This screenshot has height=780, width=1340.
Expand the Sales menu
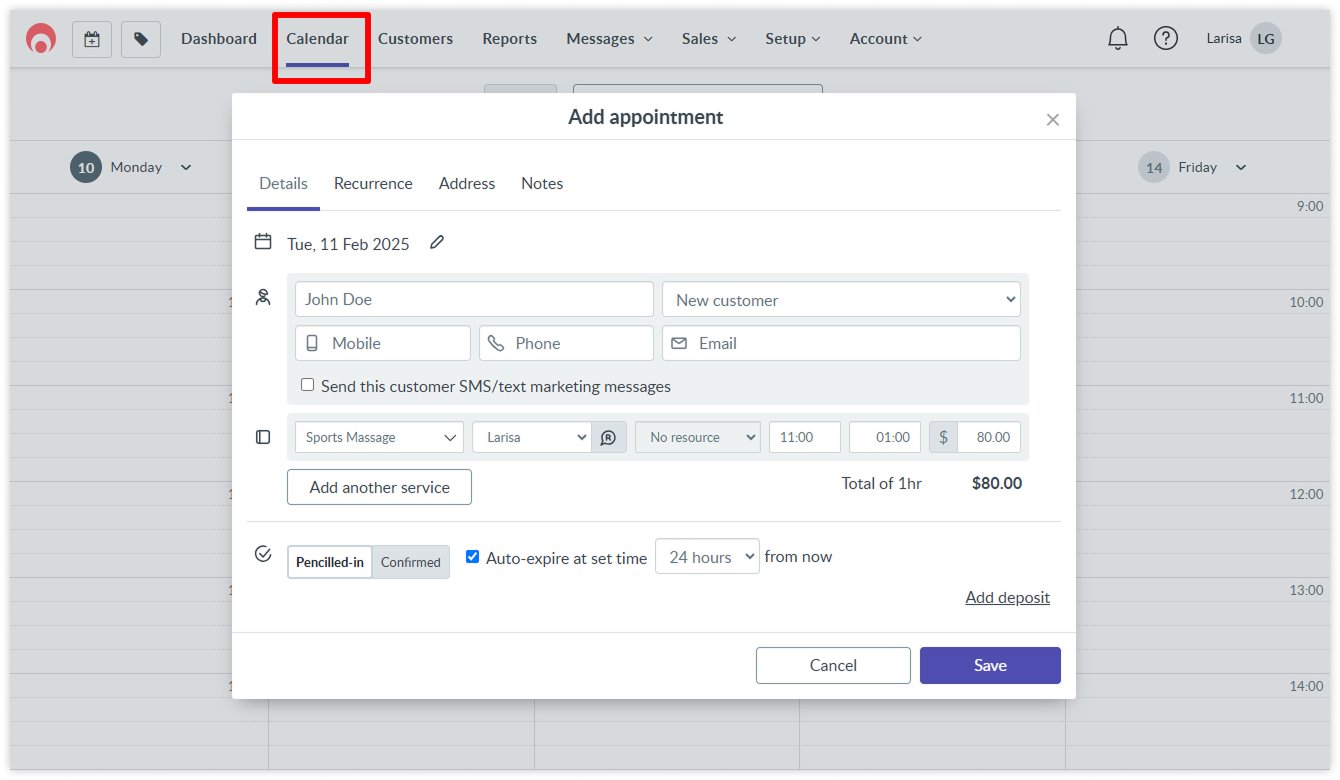(x=709, y=39)
